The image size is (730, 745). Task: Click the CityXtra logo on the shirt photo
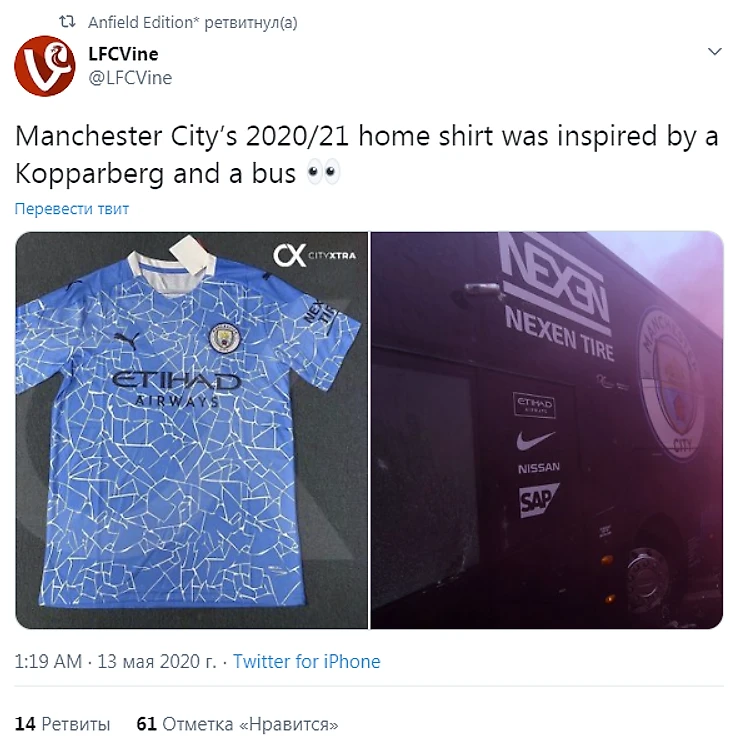click(x=314, y=255)
